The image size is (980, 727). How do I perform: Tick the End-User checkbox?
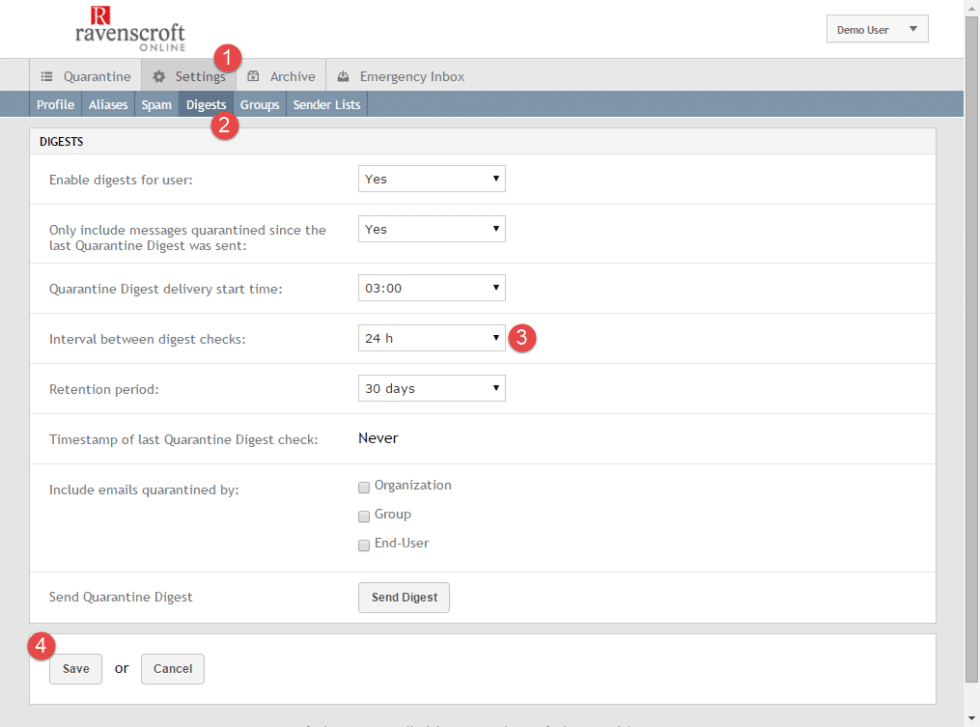tap(364, 544)
